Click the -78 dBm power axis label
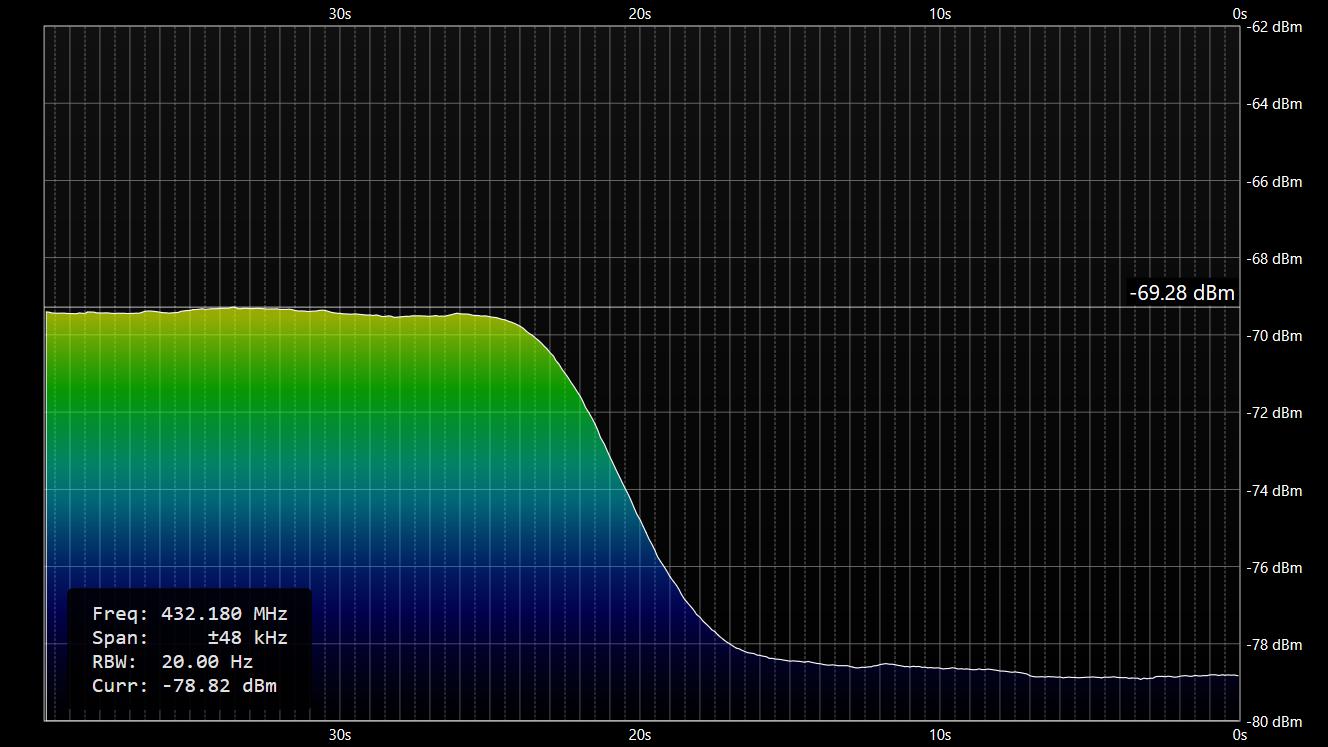The width and height of the screenshot is (1328, 747). (x=1275, y=645)
